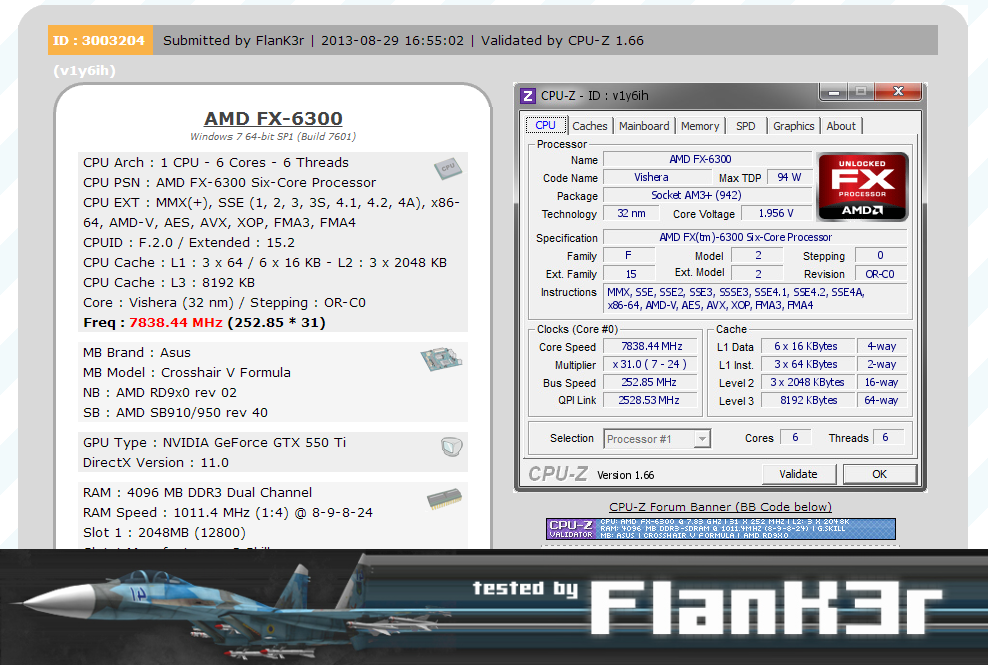988x665 pixels.
Task: Click the Windows 7 64-bit SP1 build subtitle
Action: pos(273,137)
